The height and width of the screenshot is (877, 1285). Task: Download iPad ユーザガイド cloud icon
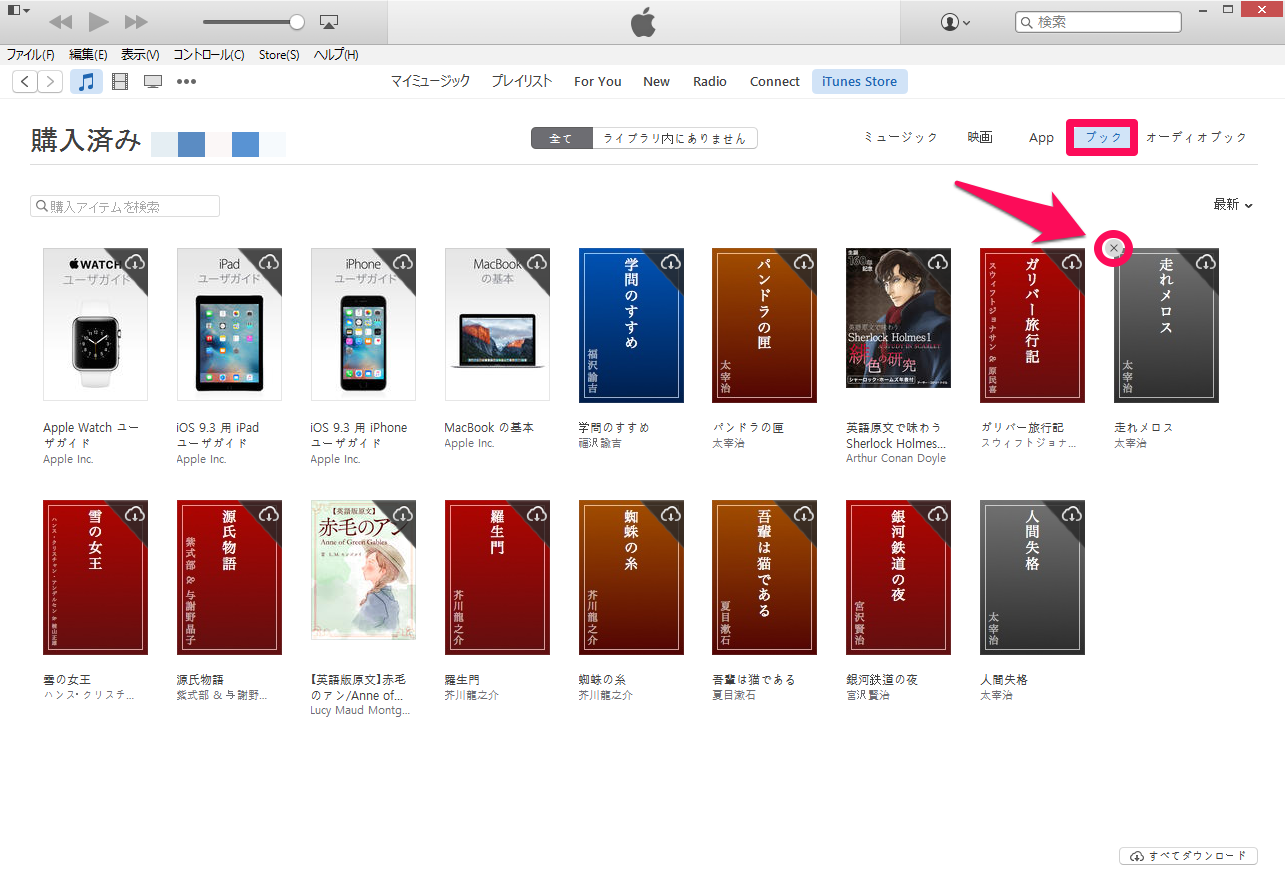[269, 262]
